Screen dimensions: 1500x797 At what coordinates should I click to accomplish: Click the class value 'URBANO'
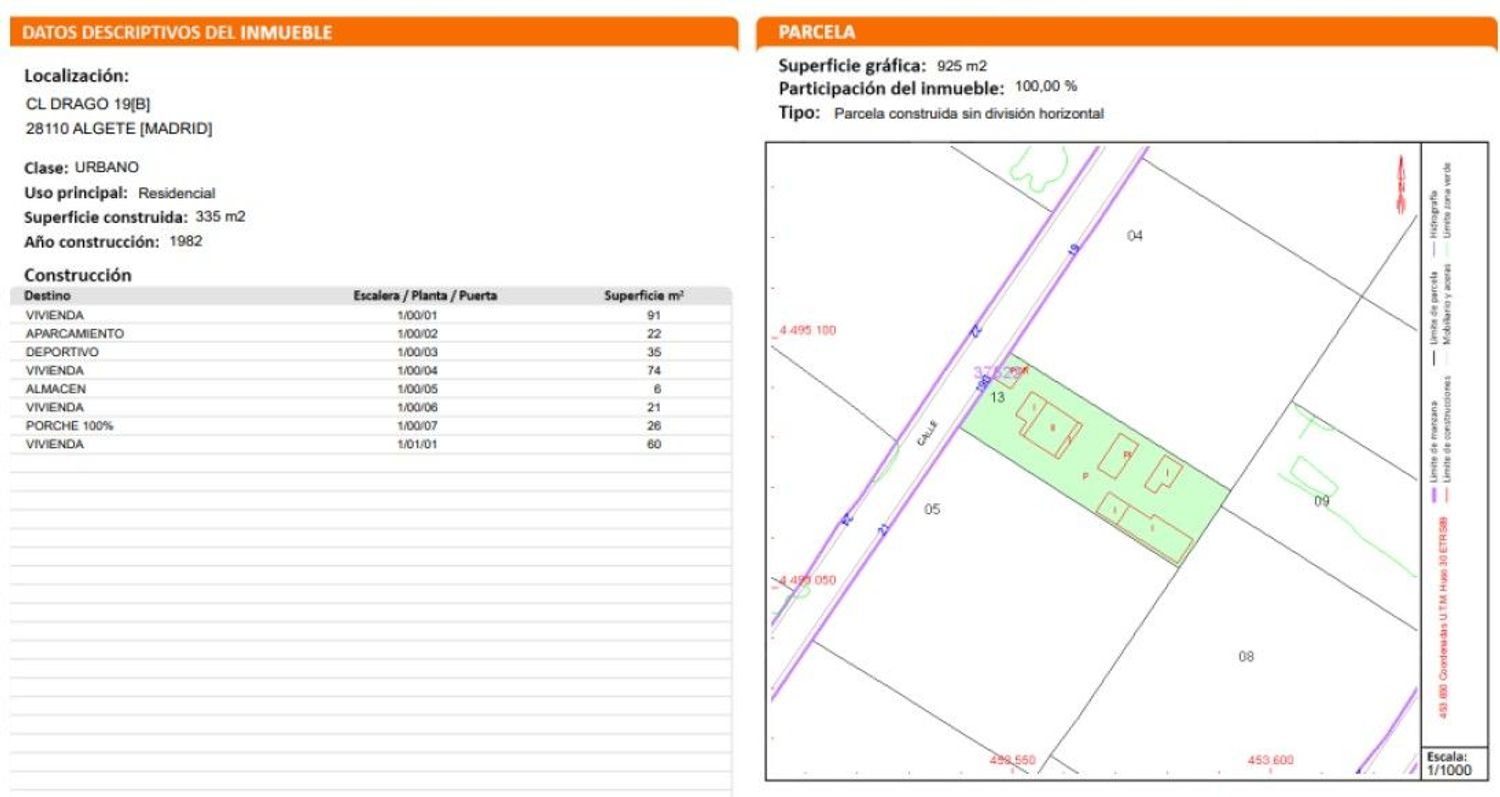[107, 167]
